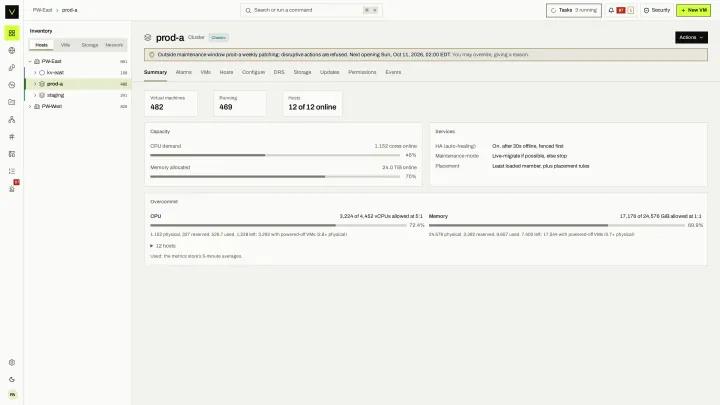Image resolution: width=720 pixels, height=405 pixels.
Task: Switch to the Updates tab
Action: click(330, 72)
